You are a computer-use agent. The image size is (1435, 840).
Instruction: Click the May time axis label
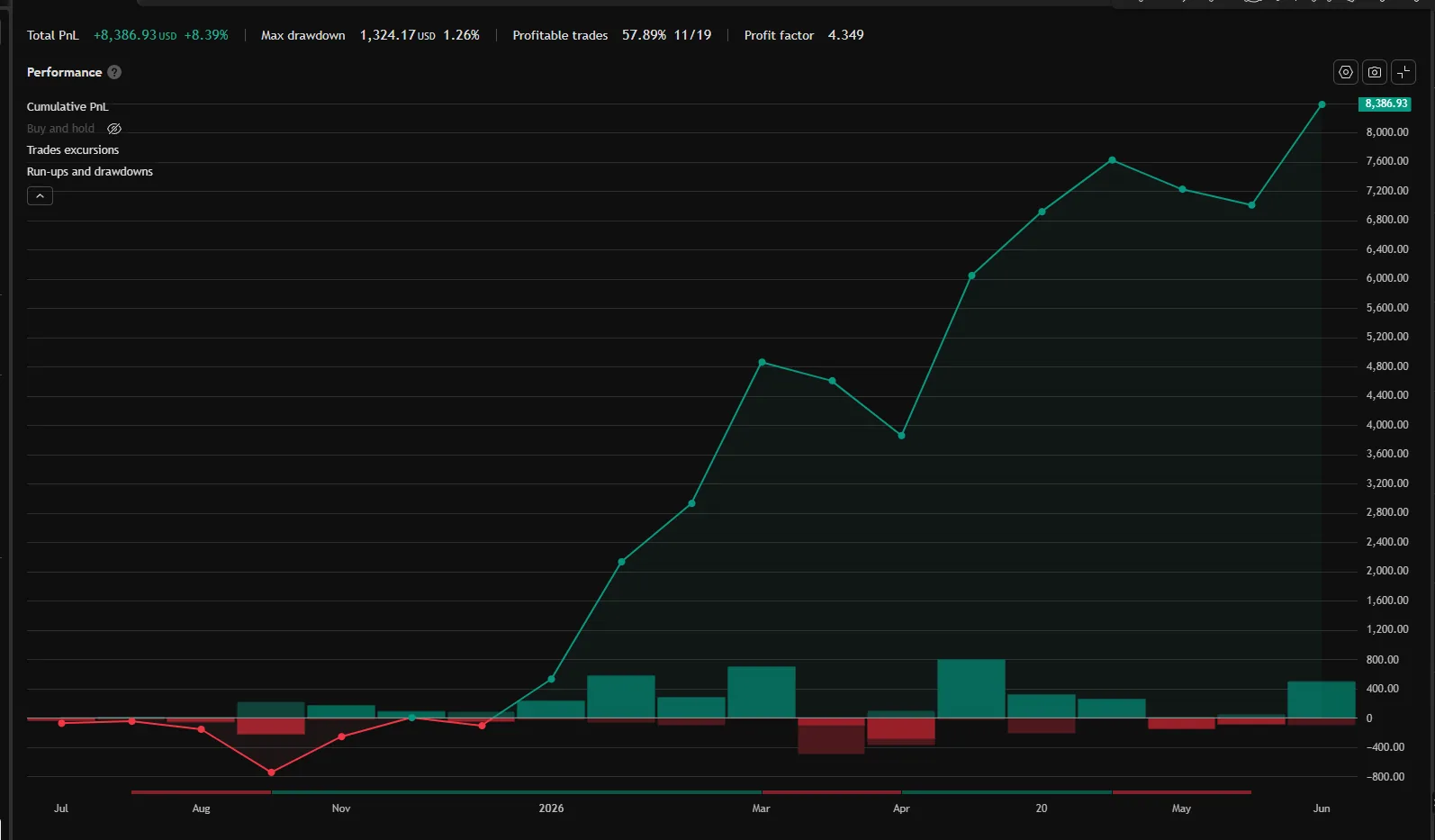(1181, 808)
